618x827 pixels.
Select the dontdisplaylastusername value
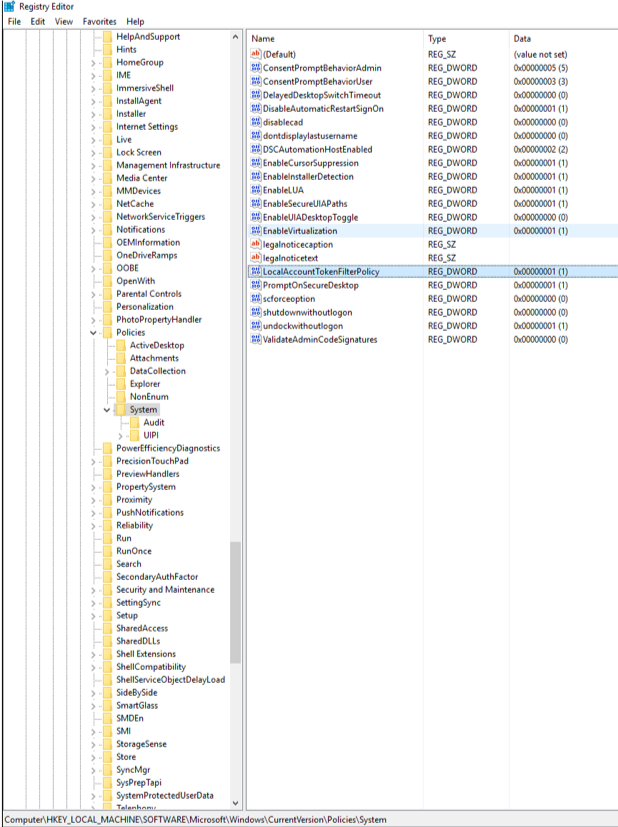click(310, 136)
